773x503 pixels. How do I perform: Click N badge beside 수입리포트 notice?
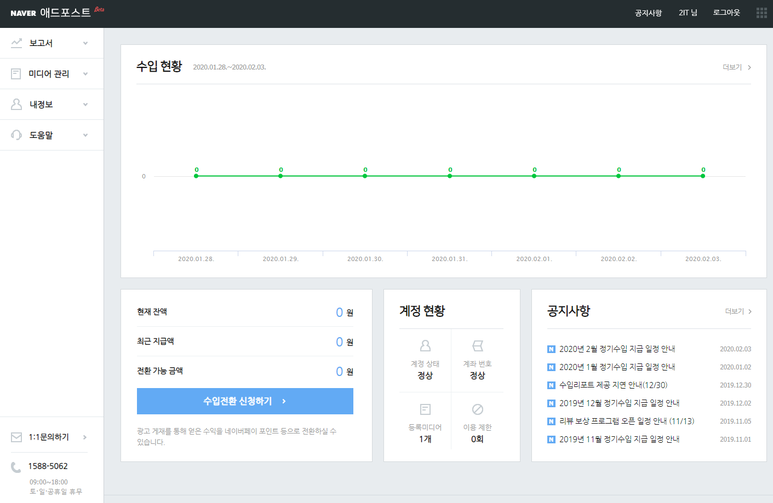click(x=551, y=385)
